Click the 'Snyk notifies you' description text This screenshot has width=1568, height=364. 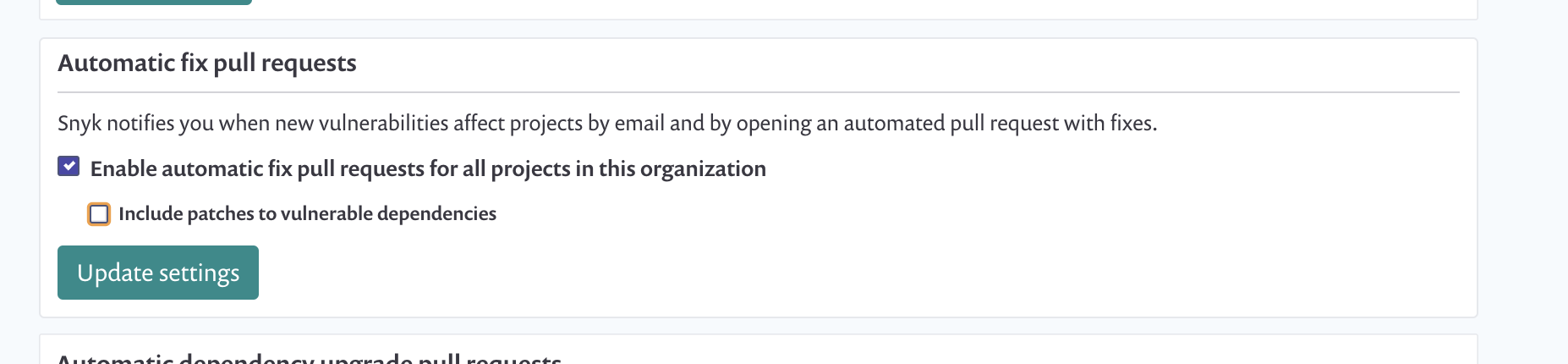607,123
